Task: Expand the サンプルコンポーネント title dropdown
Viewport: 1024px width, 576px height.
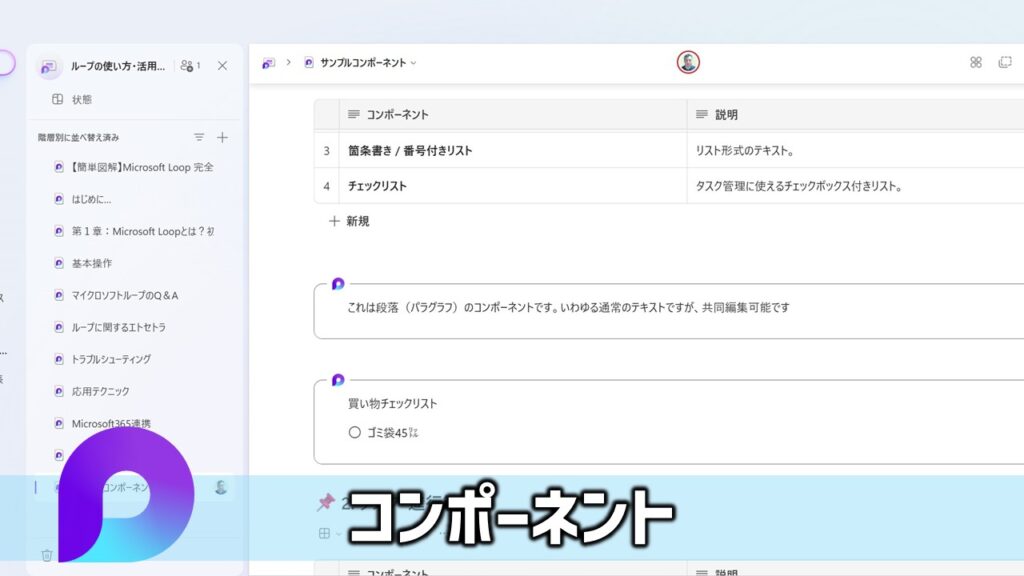Action: pos(413,63)
